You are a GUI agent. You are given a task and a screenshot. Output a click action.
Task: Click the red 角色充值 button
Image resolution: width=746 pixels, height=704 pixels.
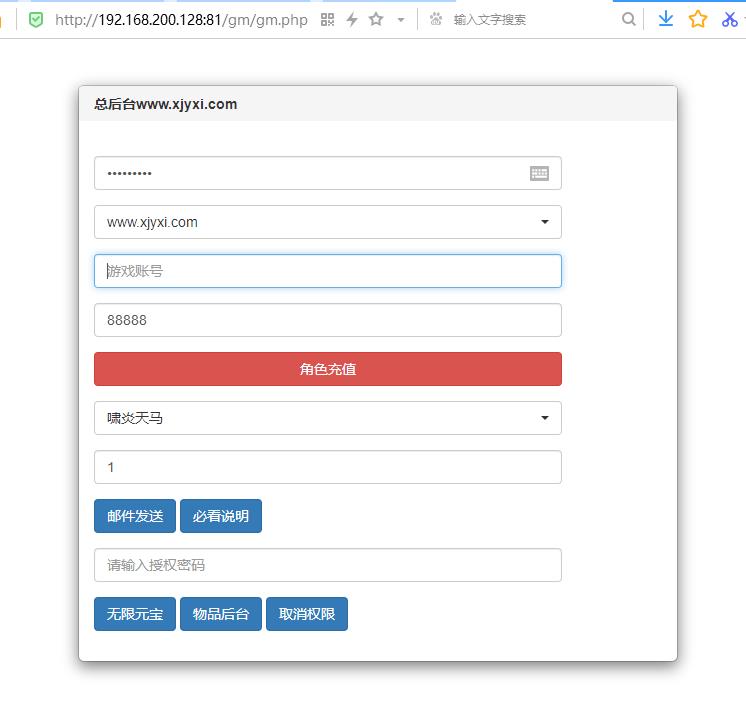[x=327, y=369]
